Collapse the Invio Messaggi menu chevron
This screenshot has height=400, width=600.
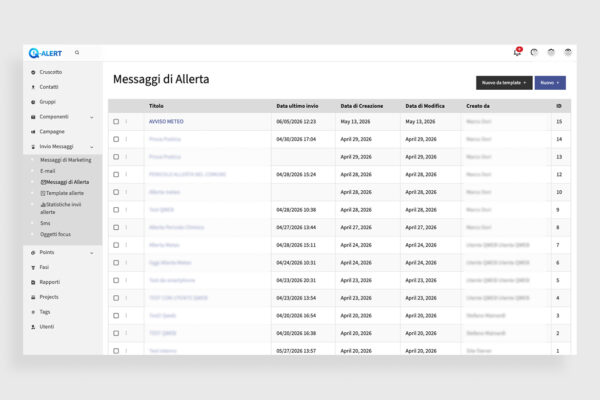point(92,147)
